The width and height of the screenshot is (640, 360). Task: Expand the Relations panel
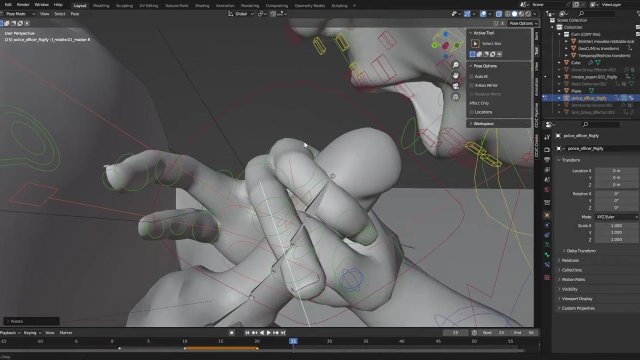(570, 260)
